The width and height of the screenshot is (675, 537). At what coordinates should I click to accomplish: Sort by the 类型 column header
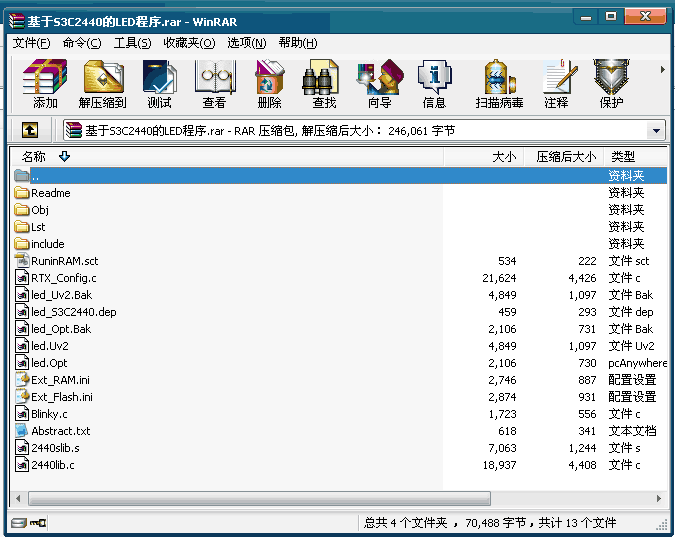(x=636, y=156)
